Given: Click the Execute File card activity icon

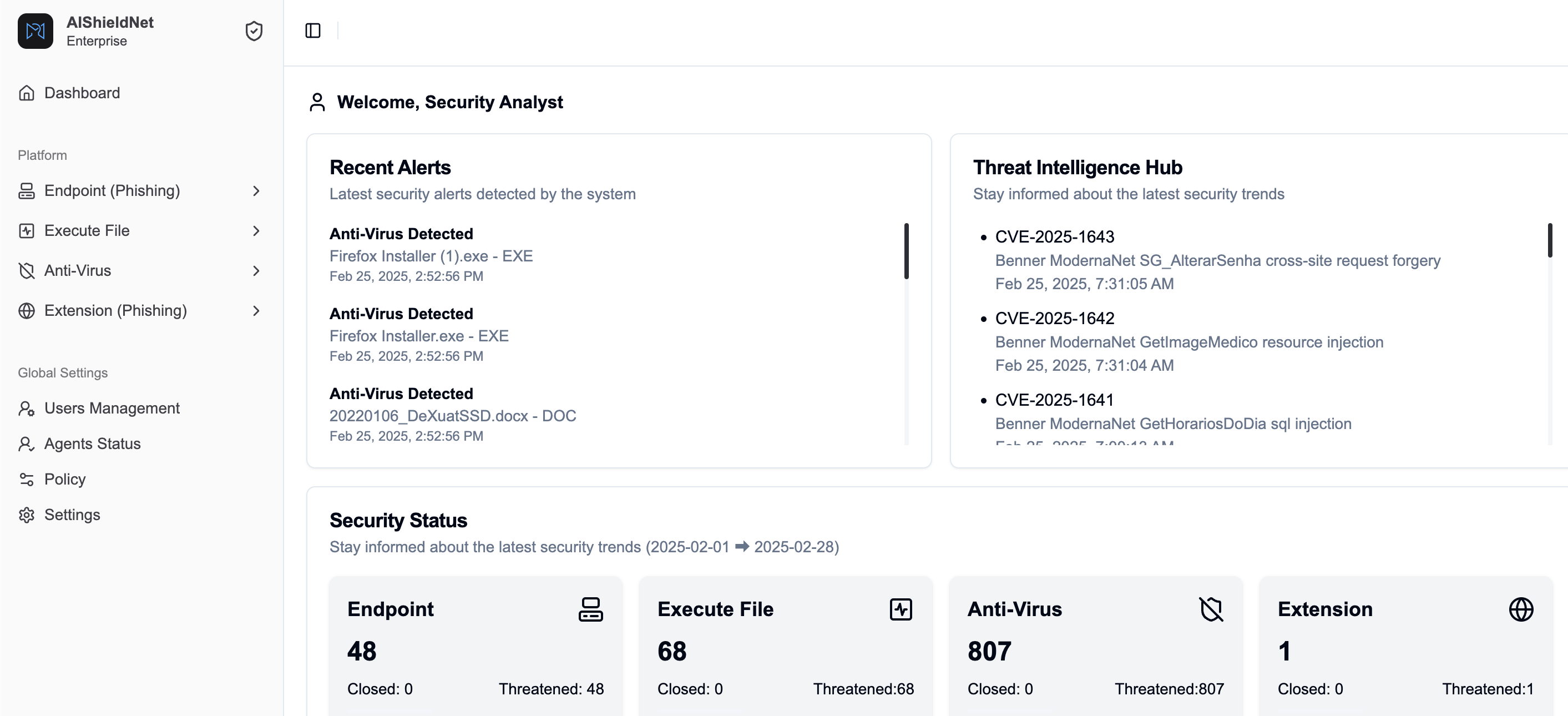Looking at the screenshot, I should (901, 609).
